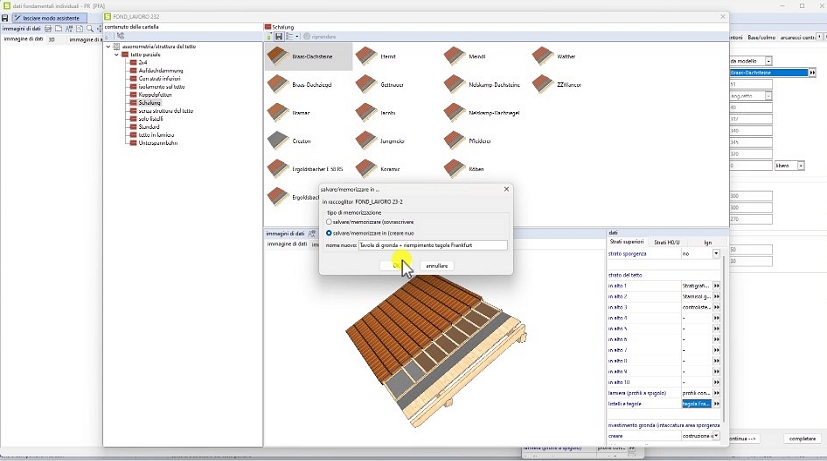The width and height of the screenshot is (827, 461).
Task: Select 'Unterspannbahn' in the folder tree
Action: point(157,143)
